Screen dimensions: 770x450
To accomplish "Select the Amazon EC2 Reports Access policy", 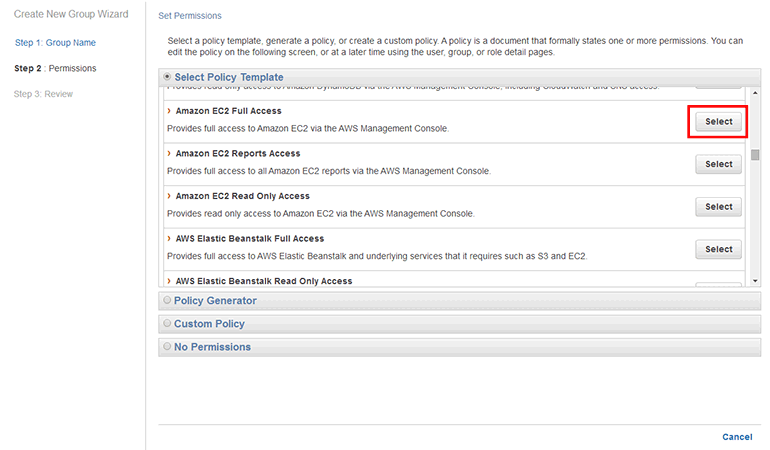I will [718, 164].
